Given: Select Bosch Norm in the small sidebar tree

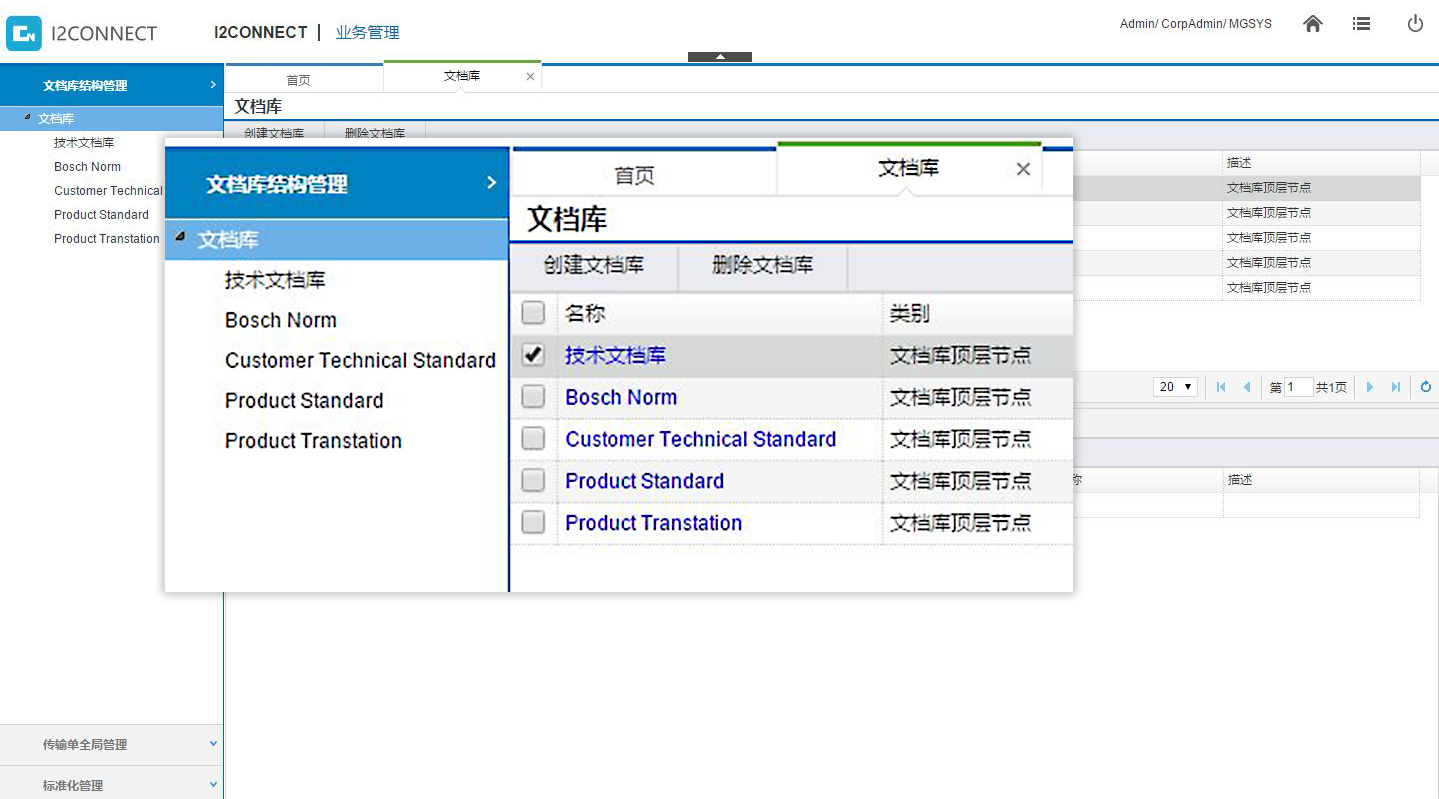Looking at the screenshot, I should [87, 167].
